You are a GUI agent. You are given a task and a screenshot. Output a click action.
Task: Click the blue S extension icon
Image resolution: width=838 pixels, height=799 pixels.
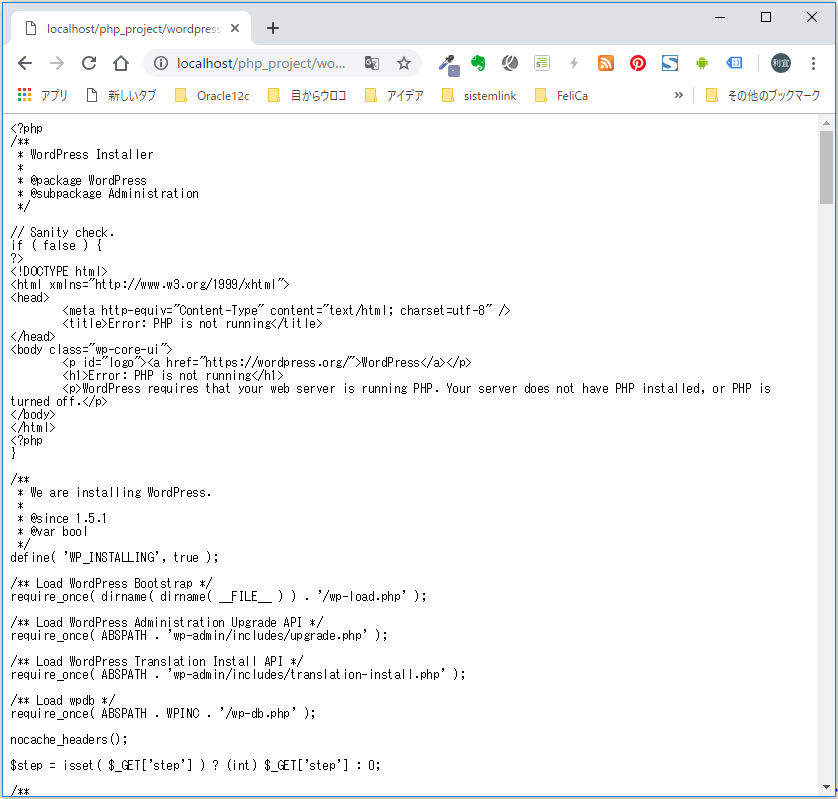(670, 64)
